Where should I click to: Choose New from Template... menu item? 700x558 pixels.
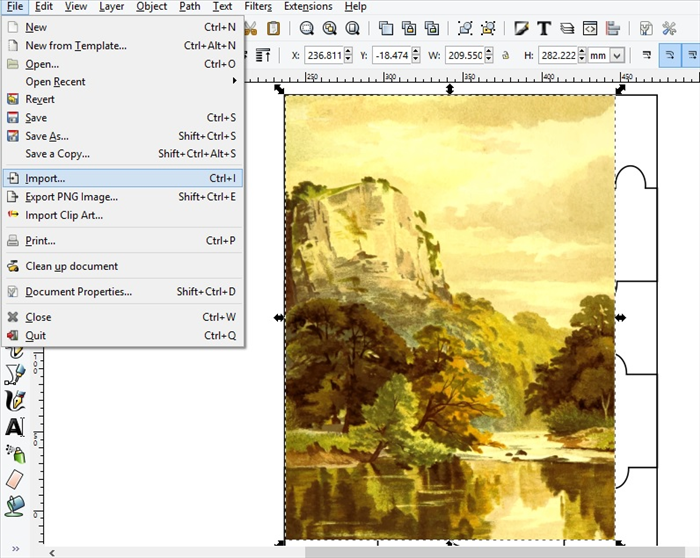pos(123,46)
